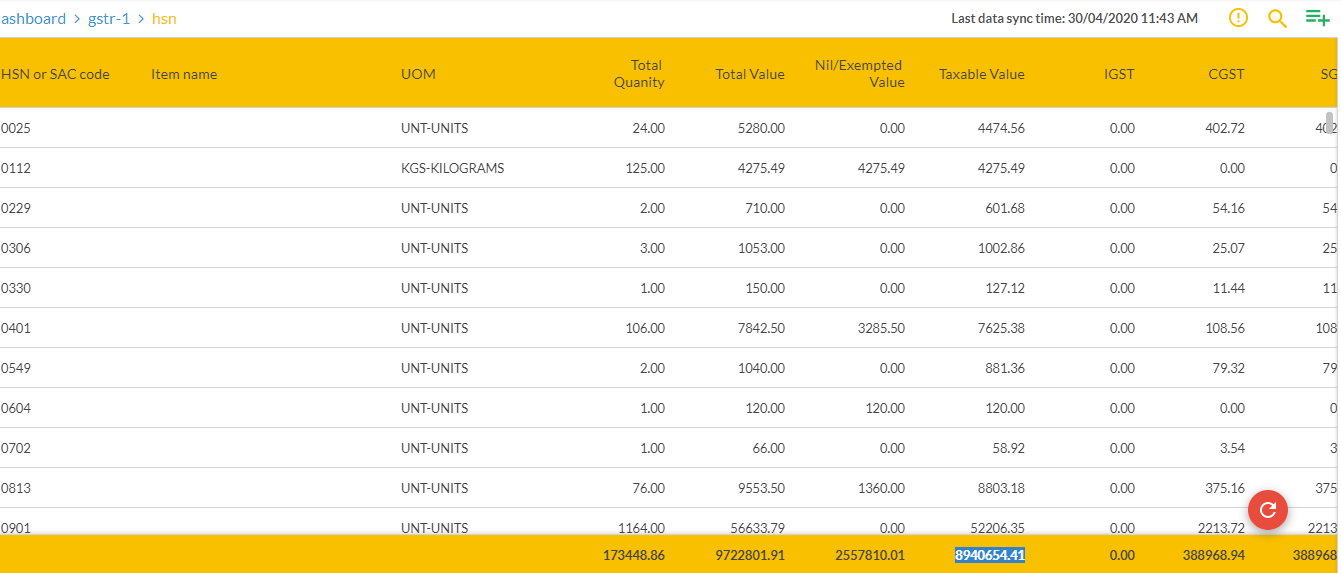Sort by HSN or SAC code header
This screenshot has height=573, width=1341.
coord(55,74)
